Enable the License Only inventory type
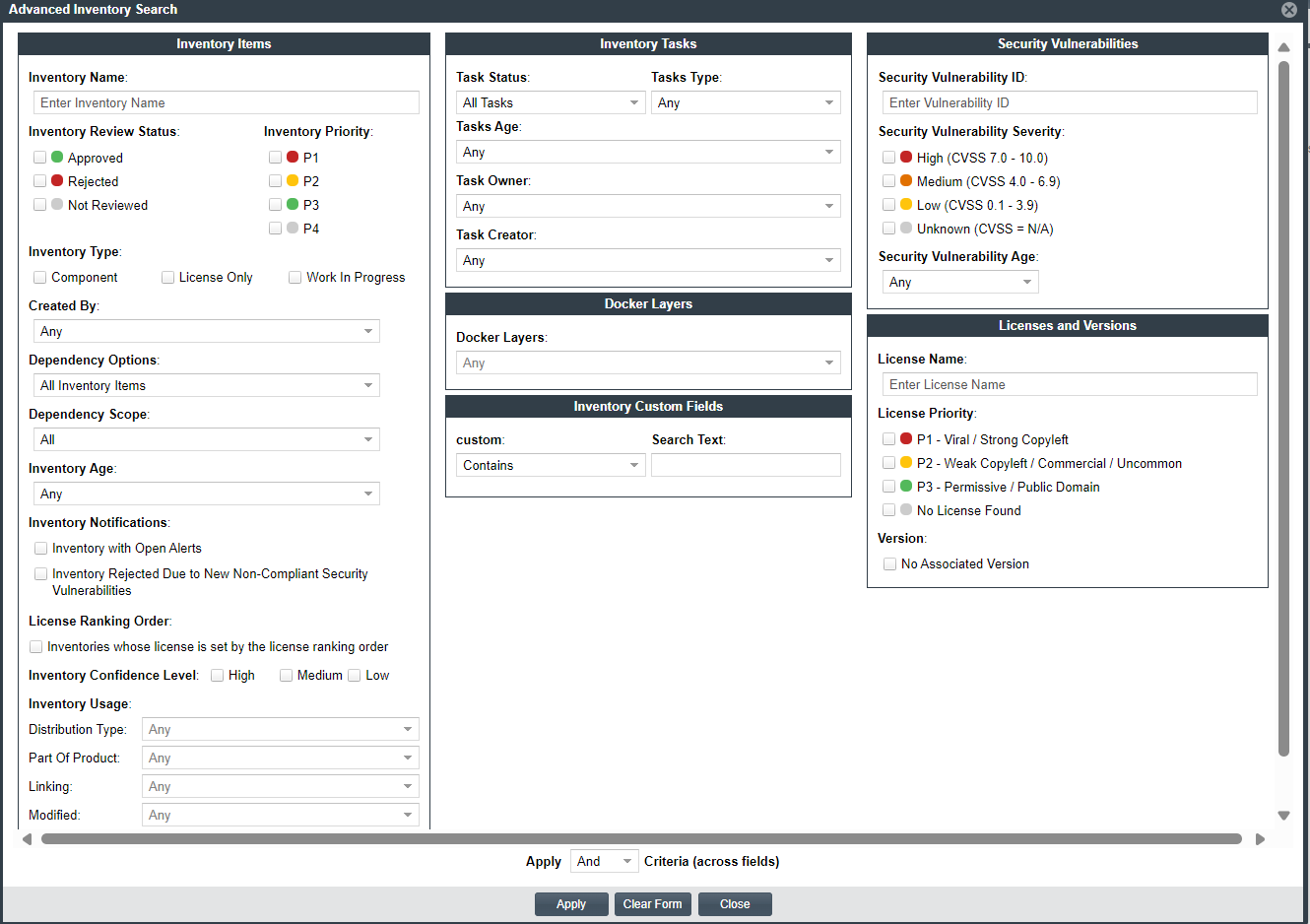 (168, 278)
